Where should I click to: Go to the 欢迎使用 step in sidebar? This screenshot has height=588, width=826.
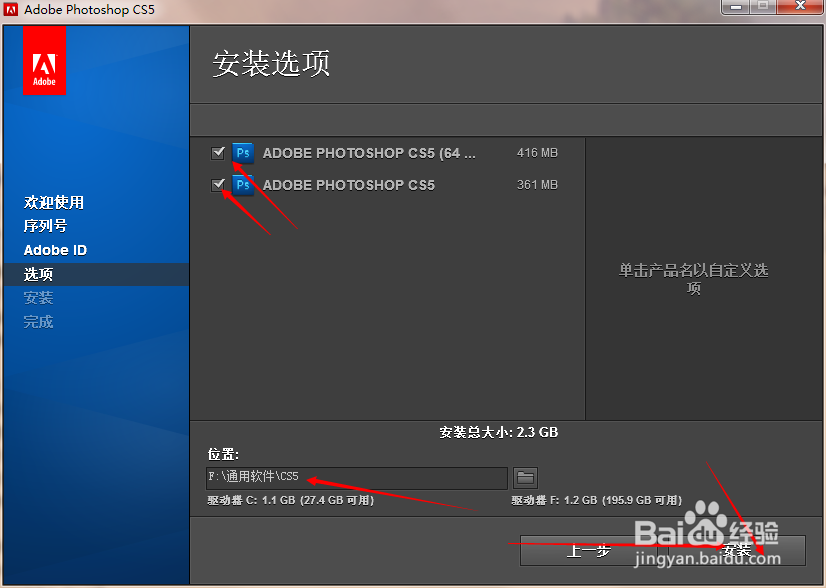coord(54,202)
